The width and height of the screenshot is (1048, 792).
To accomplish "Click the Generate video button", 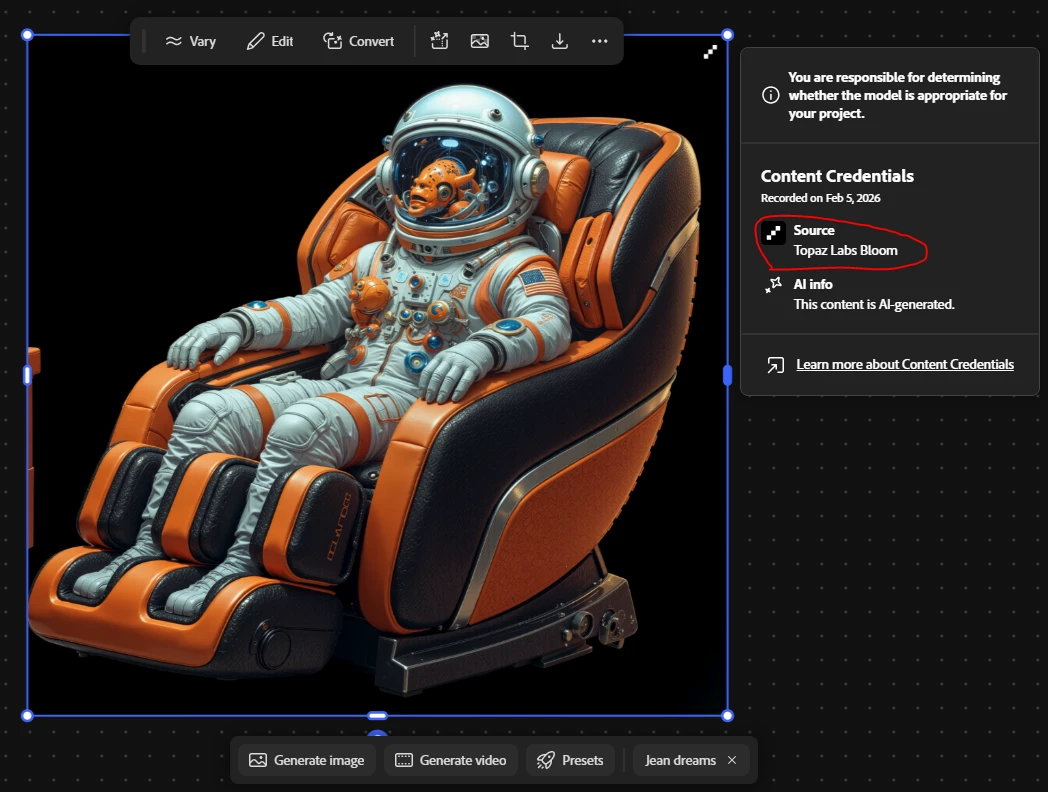I will (451, 760).
